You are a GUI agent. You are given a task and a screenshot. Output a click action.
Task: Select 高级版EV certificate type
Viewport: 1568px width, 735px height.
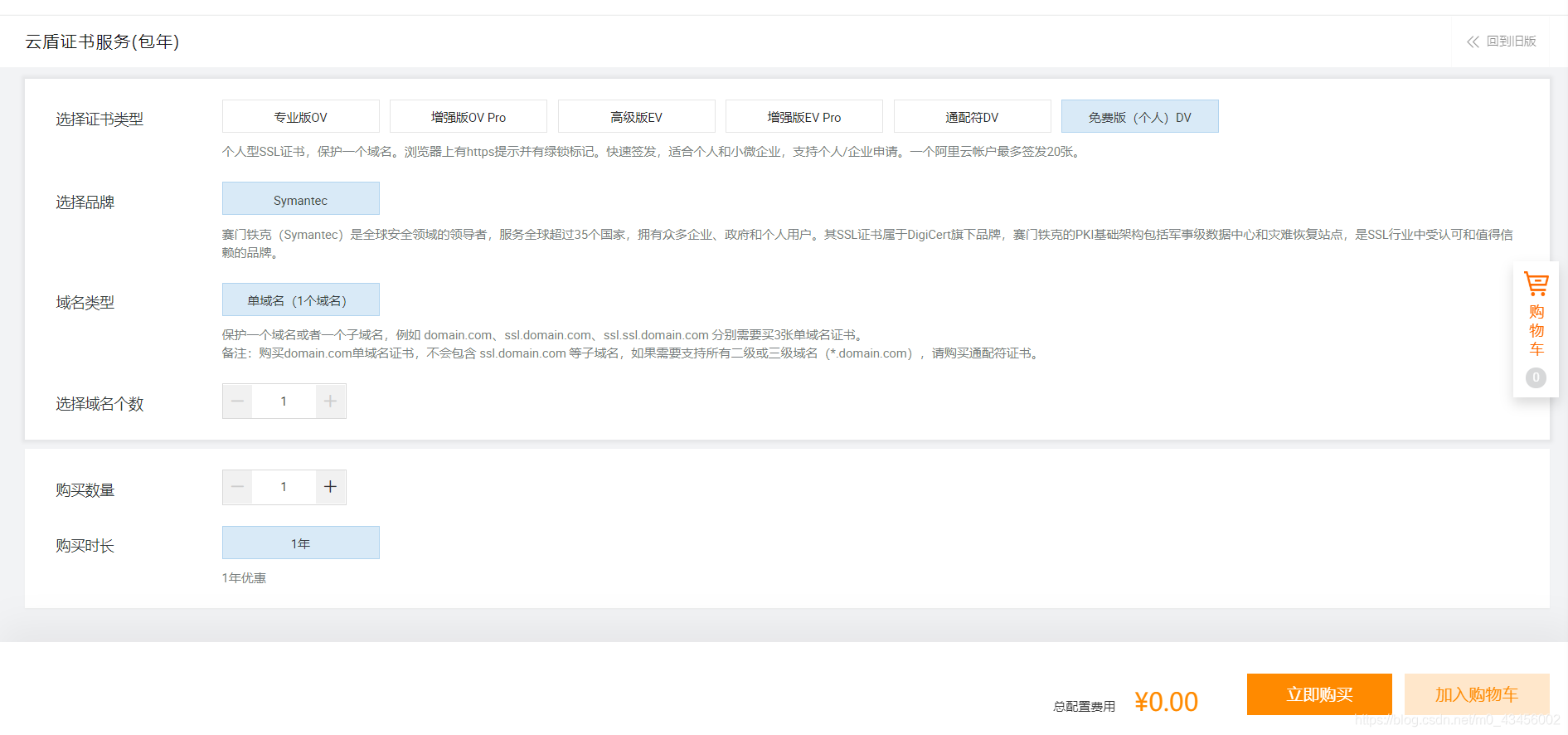(637, 117)
